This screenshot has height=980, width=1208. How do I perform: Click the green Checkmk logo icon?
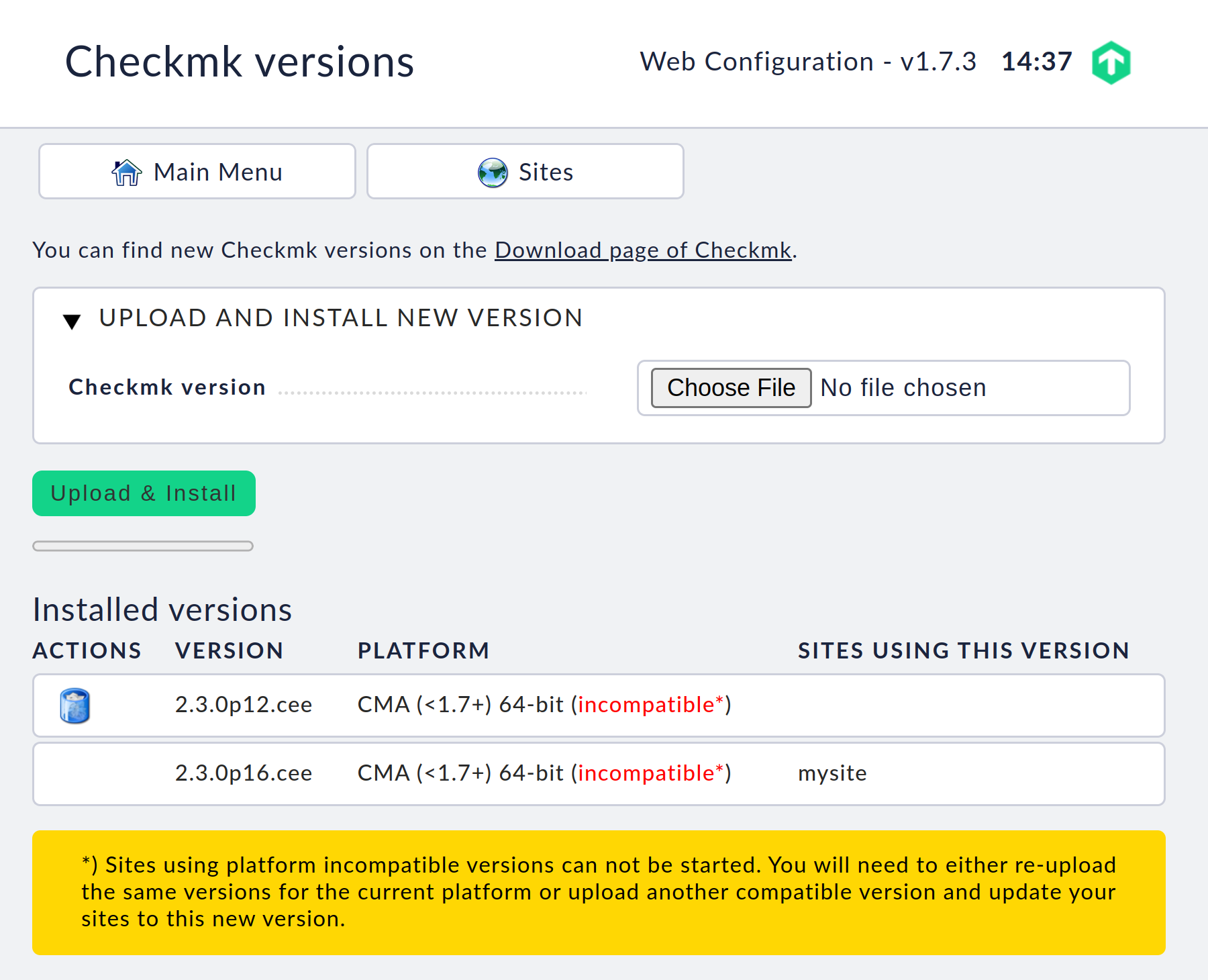click(1111, 62)
